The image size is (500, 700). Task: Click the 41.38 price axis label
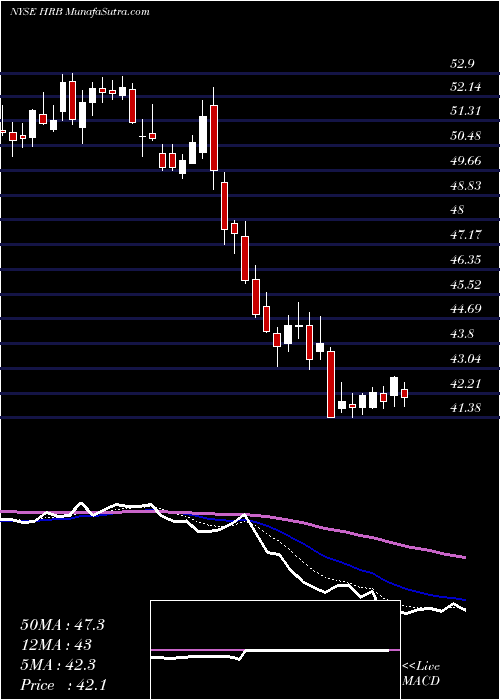click(467, 408)
